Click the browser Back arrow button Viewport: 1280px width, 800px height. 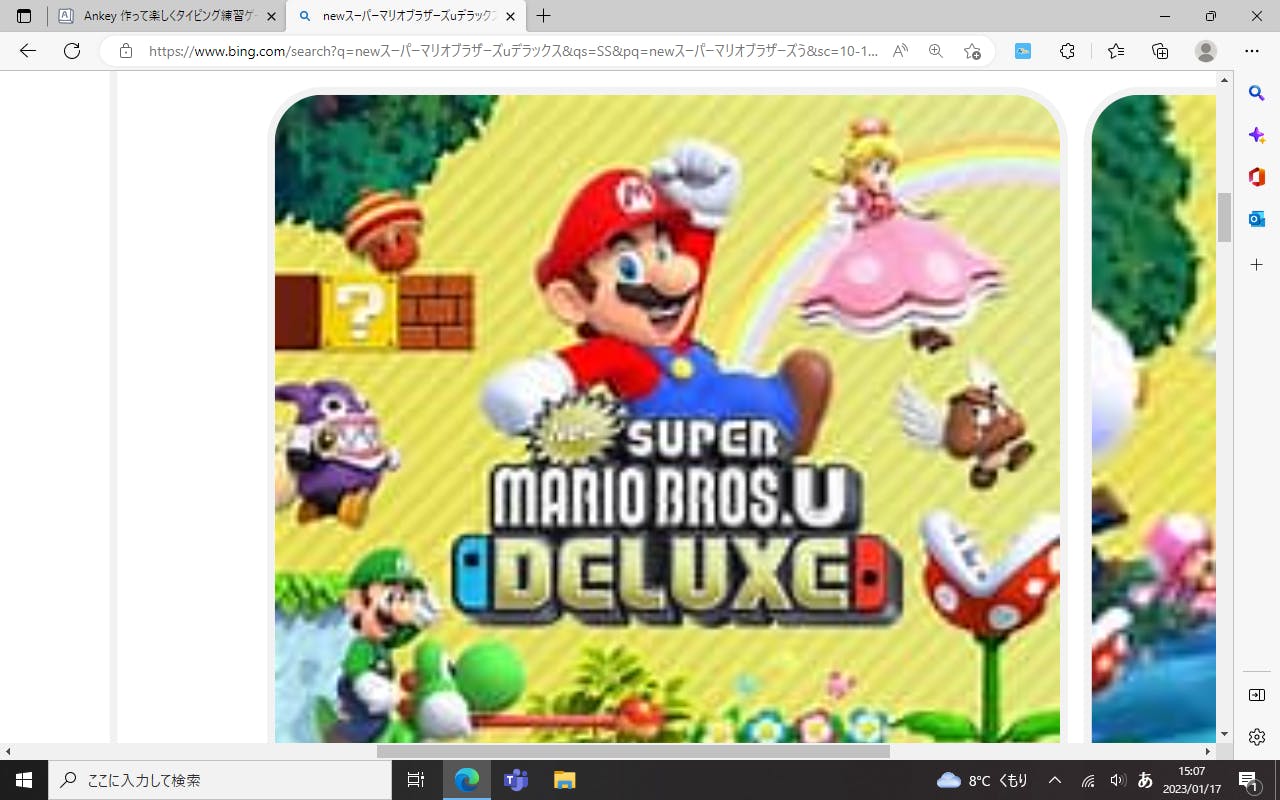pos(28,51)
